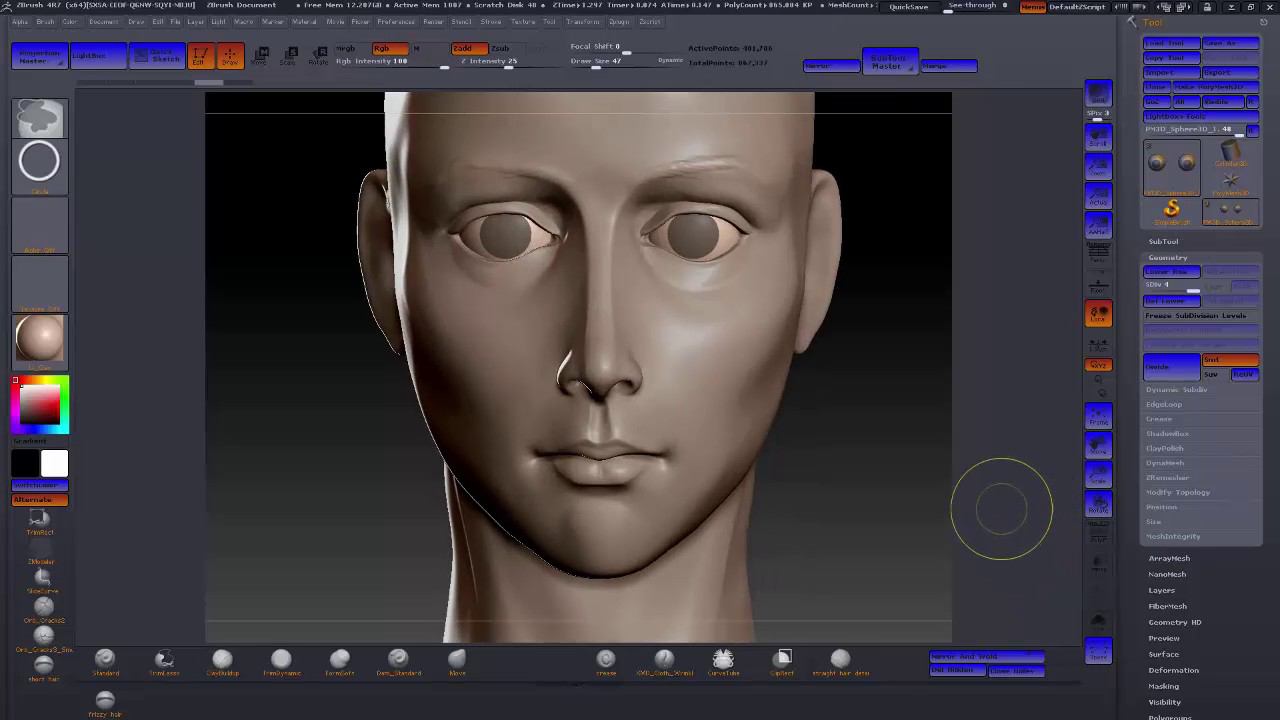
Task: Expand the Deformation section
Action: [x=1173, y=670]
